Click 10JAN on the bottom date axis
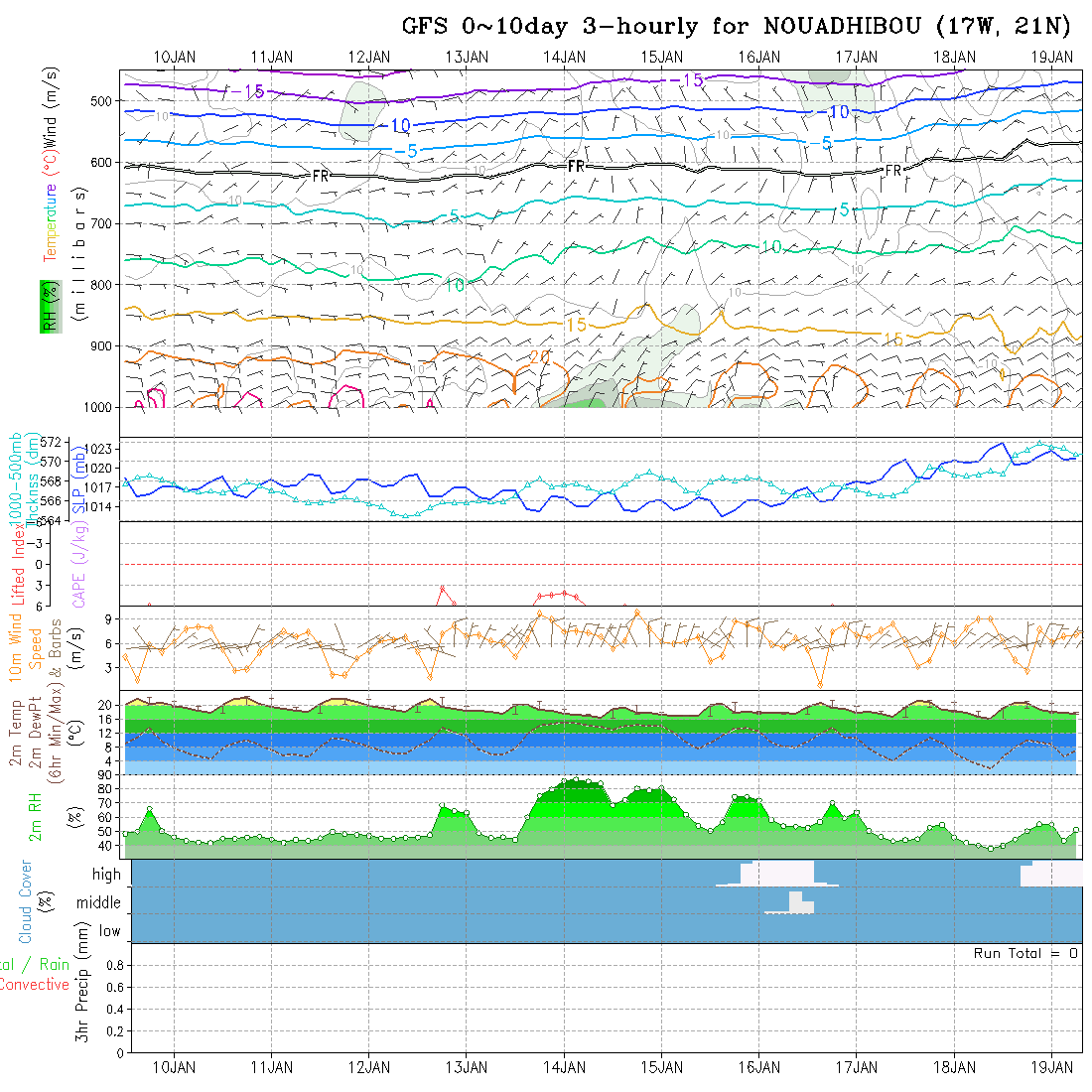 [x=175, y=1067]
